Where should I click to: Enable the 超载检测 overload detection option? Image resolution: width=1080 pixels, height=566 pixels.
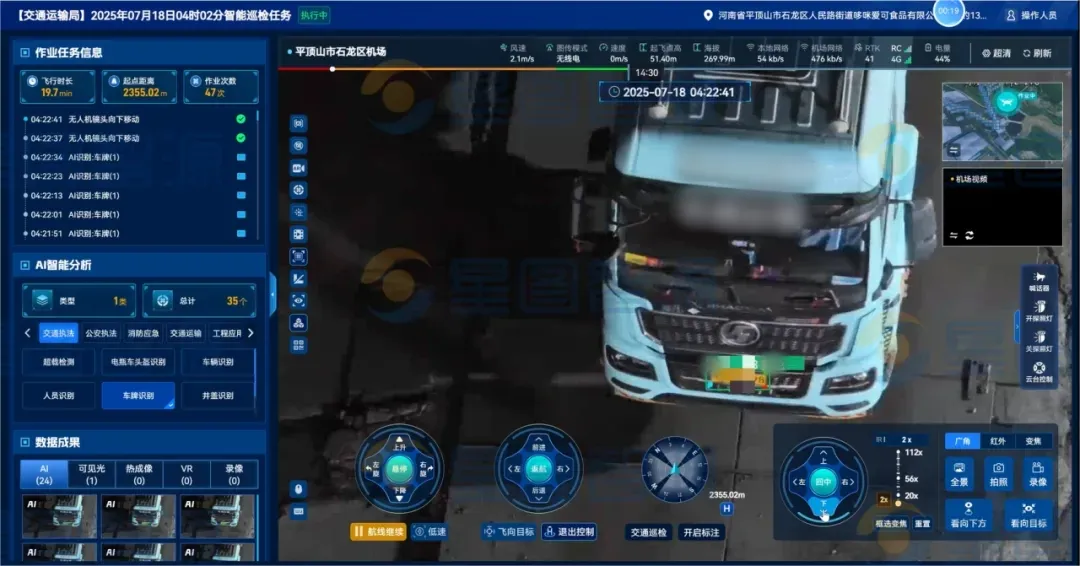pos(58,362)
